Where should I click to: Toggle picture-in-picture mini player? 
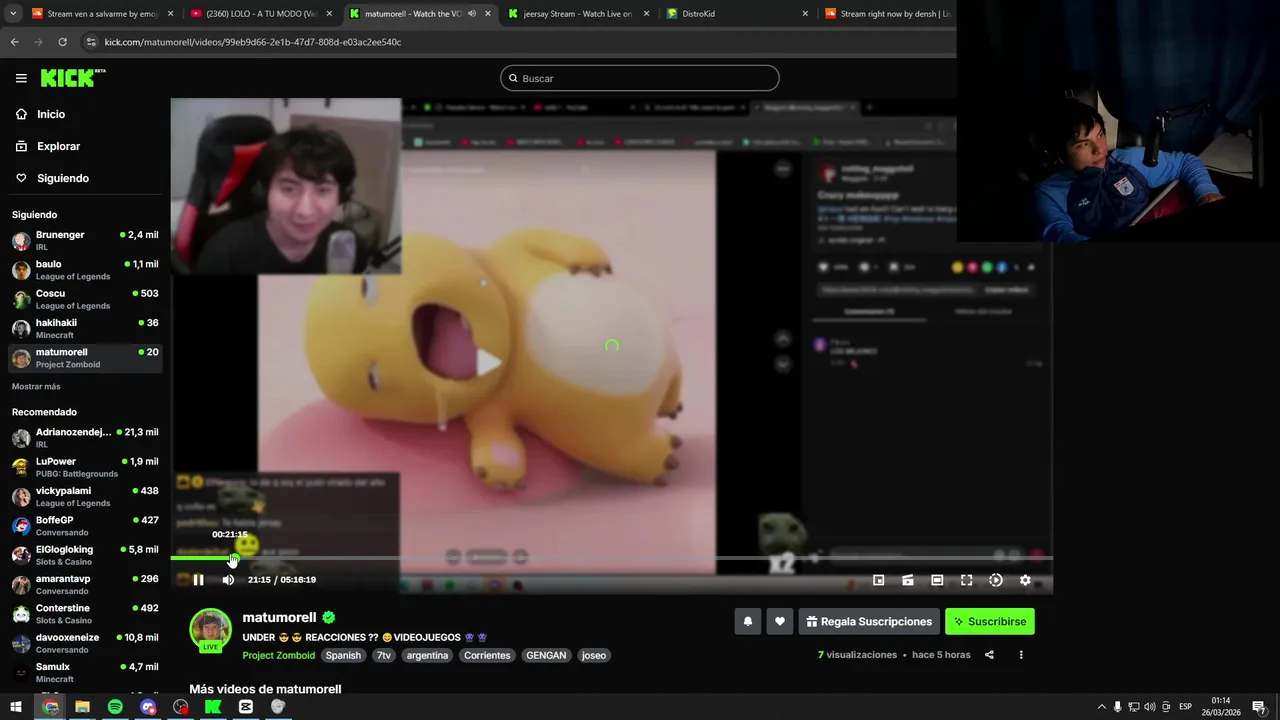878,580
